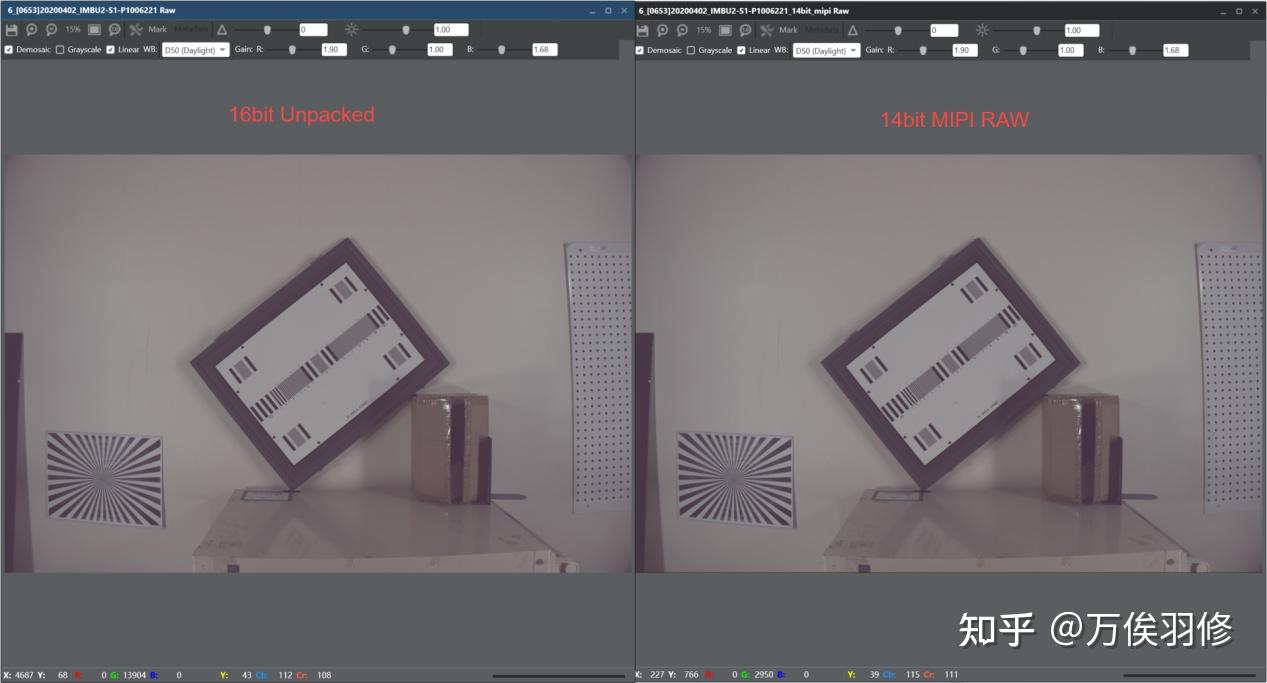Click the dropdown arrow next to D50 (Daylight)
The width and height of the screenshot is (1267, 683).
tap(221, 49)
